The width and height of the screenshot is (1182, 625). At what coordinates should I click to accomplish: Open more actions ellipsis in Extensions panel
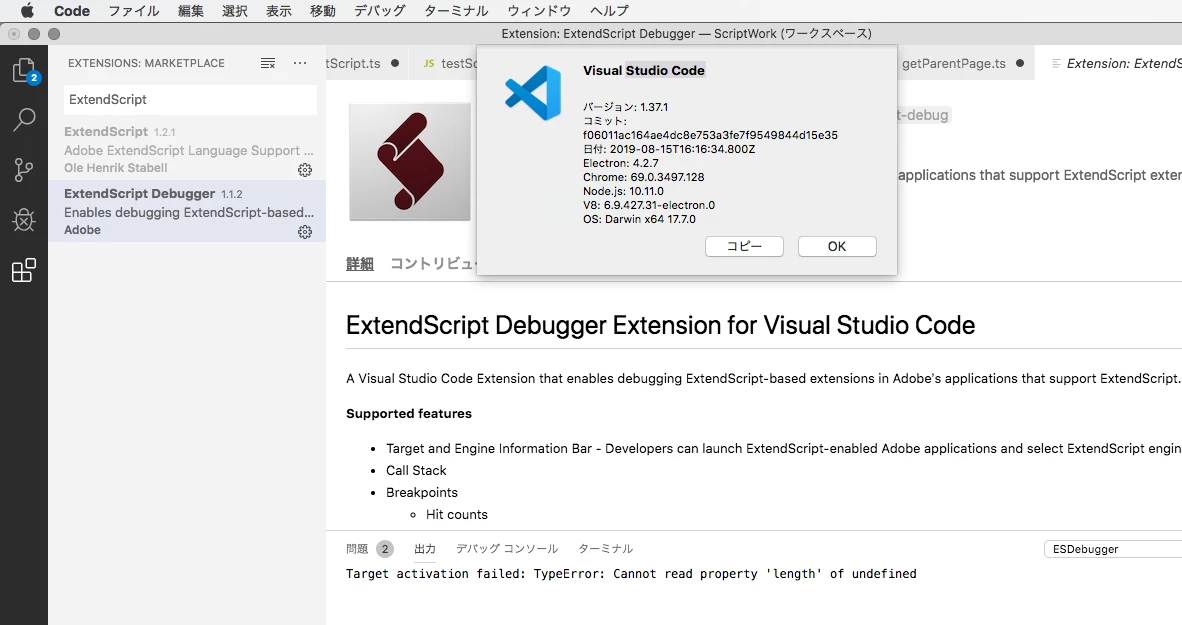tap(300, 63)
